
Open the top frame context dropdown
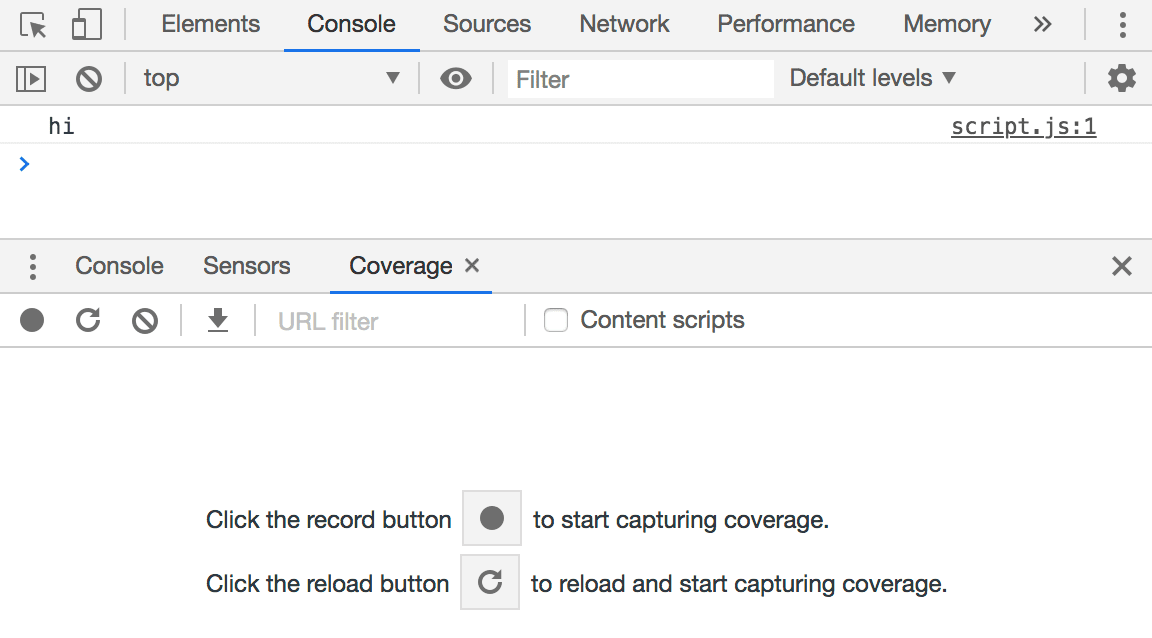pyautogui.click(x=270, y=78)
